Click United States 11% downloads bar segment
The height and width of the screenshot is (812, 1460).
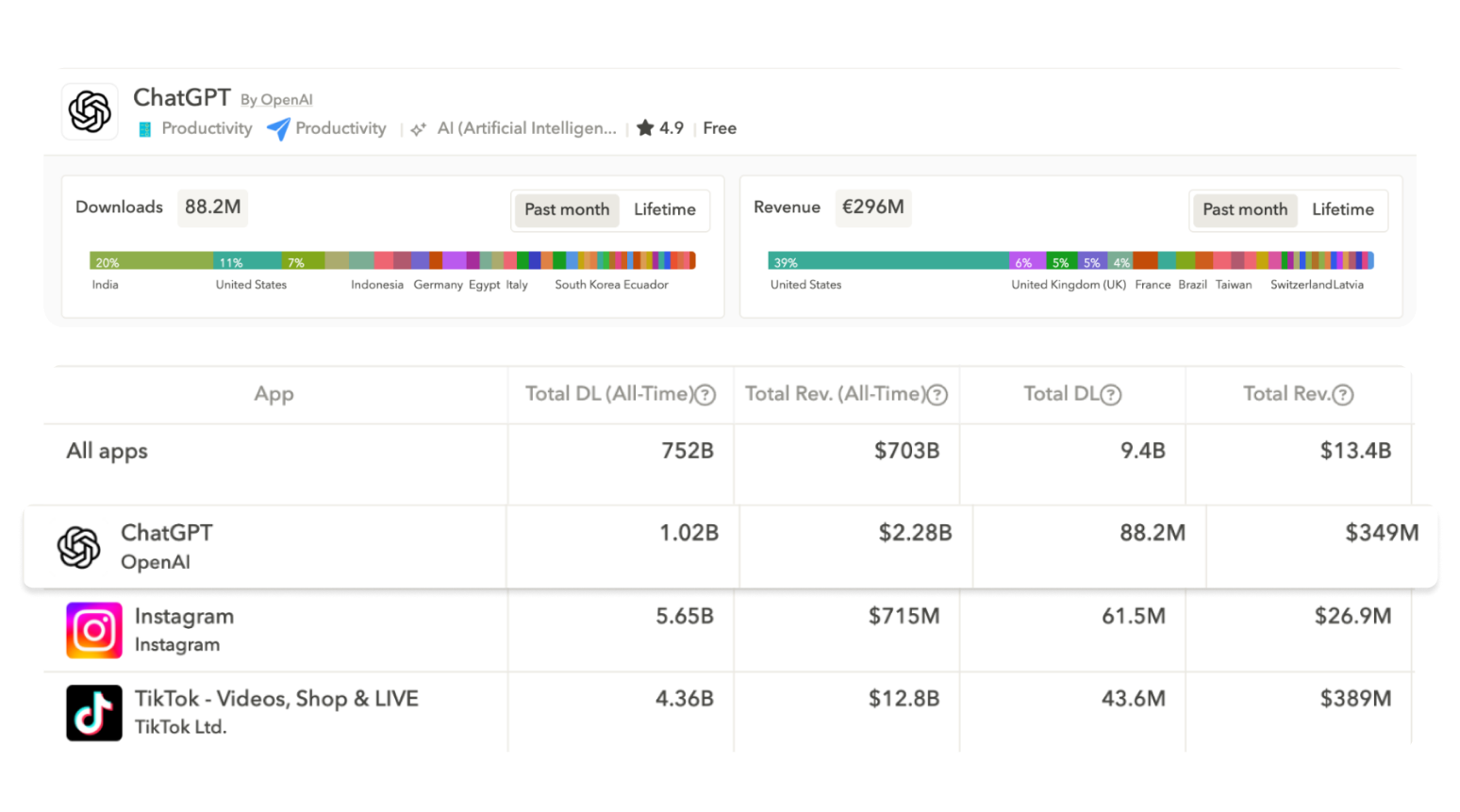pos(247,261)
